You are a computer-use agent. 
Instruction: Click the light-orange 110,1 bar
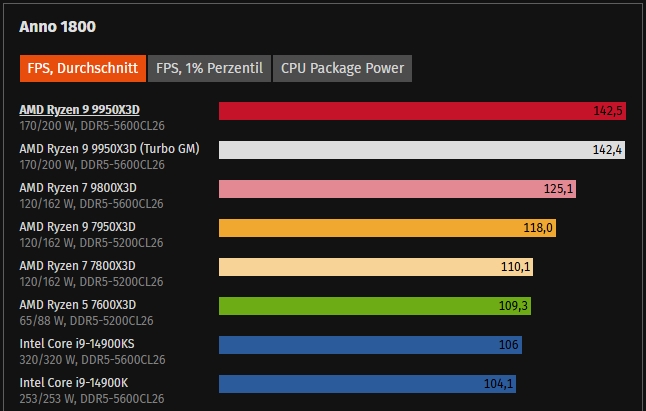tap(376, 267)
